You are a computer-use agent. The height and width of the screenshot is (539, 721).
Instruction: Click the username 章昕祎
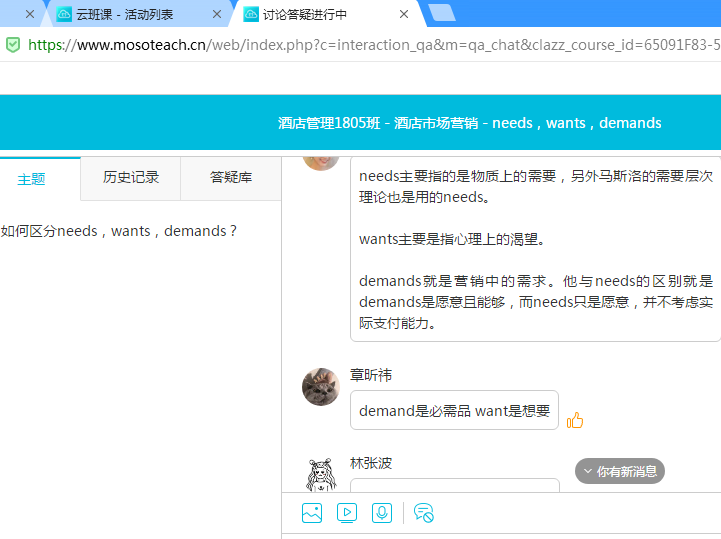(x=371, y=375)
